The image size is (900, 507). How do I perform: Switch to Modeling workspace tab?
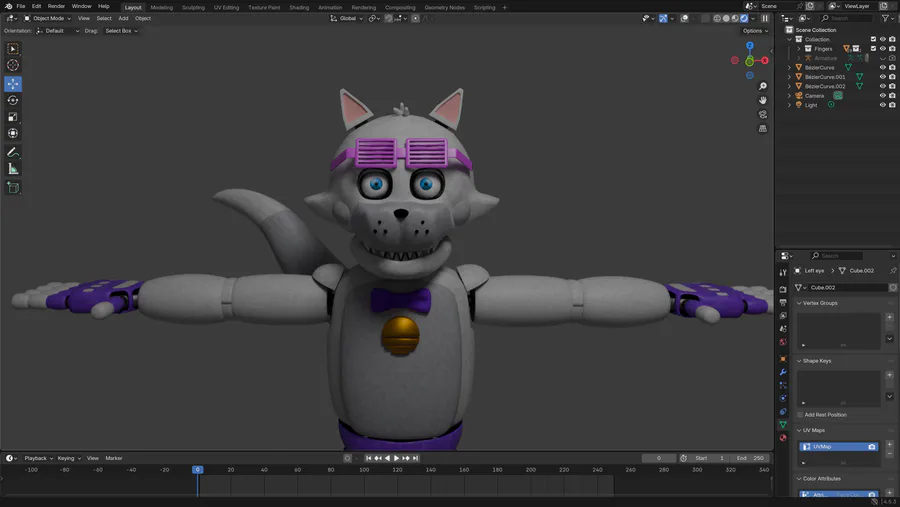point(161,7)
